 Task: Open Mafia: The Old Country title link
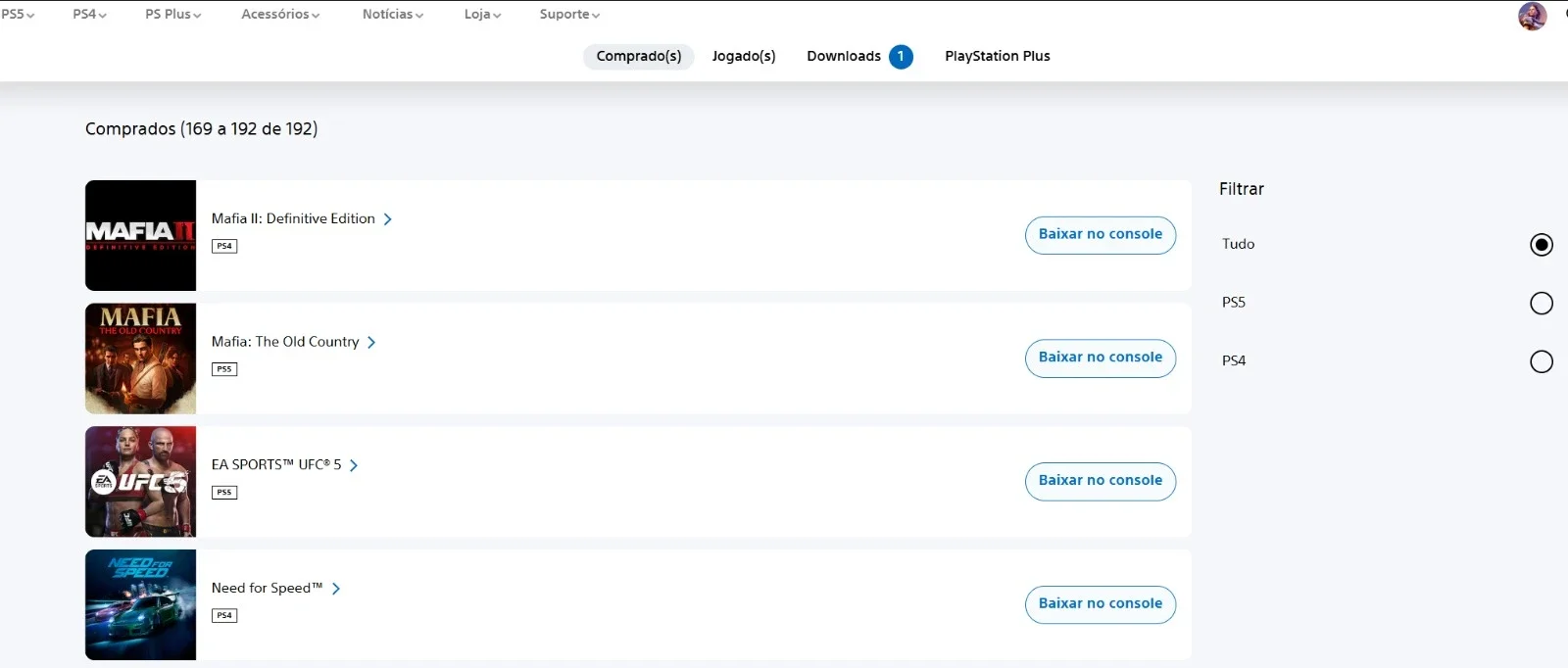pyautogui.click(x=285, y=343)
